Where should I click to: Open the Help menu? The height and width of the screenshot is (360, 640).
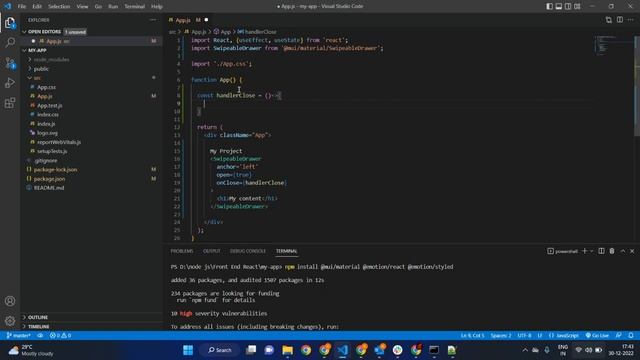tap(157, 7)
